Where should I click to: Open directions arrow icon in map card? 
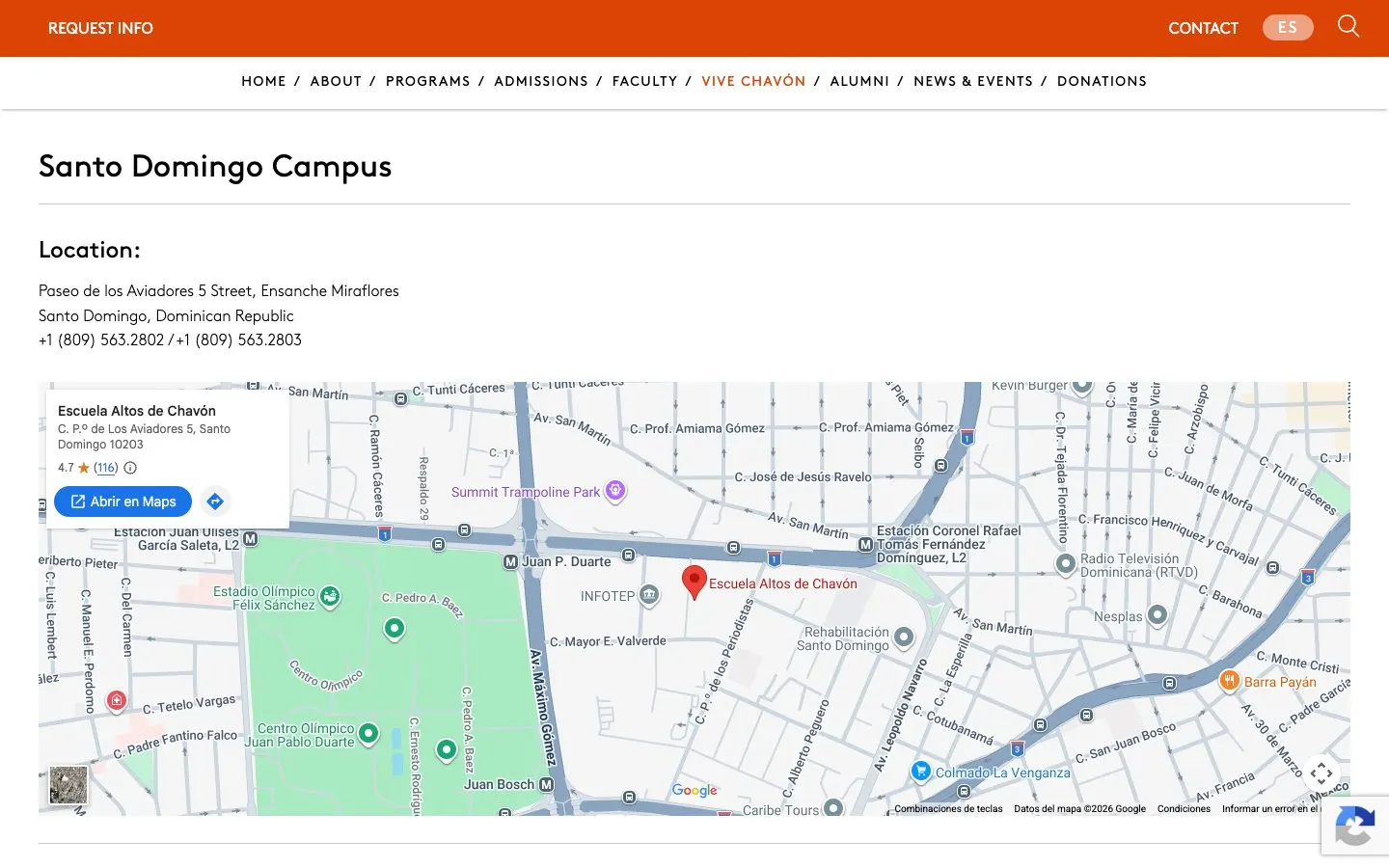click(215, 502)
